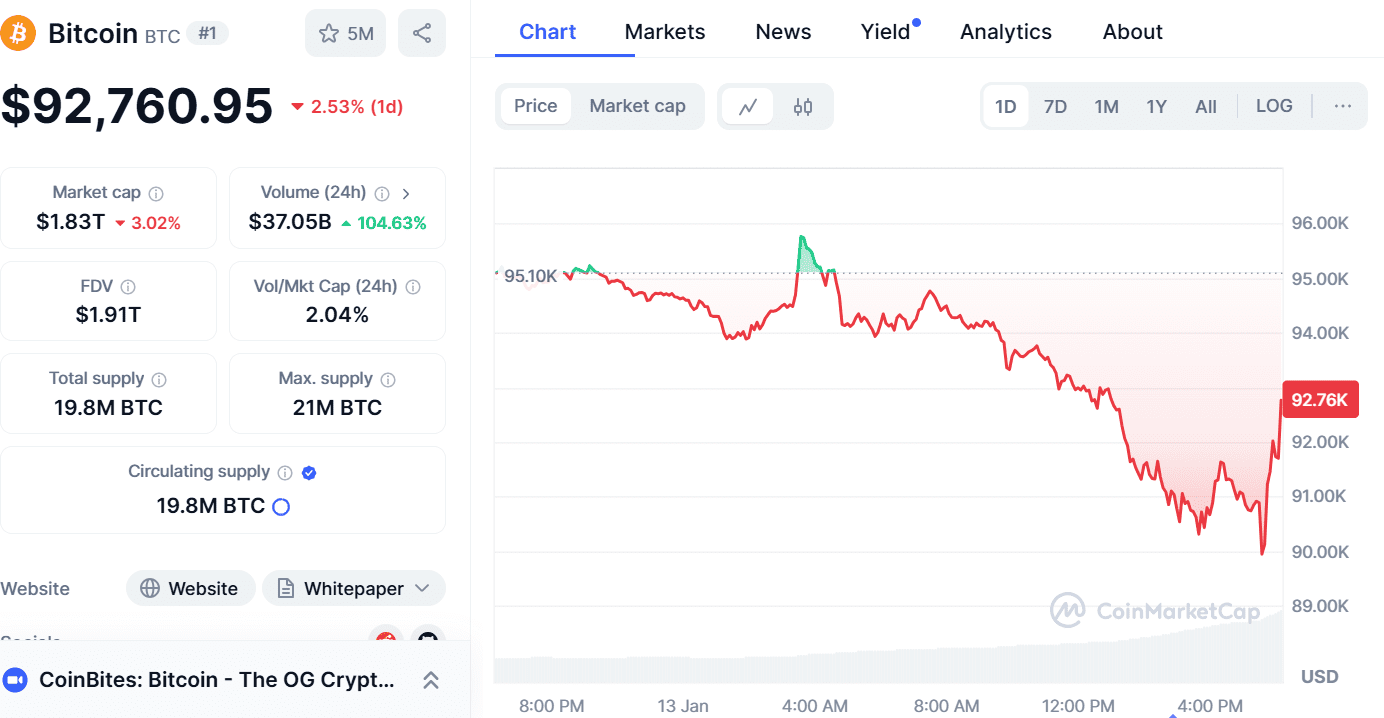Select the 7D chart timeframe
The image size is (1384, 718).
[x=1055, y=105]
